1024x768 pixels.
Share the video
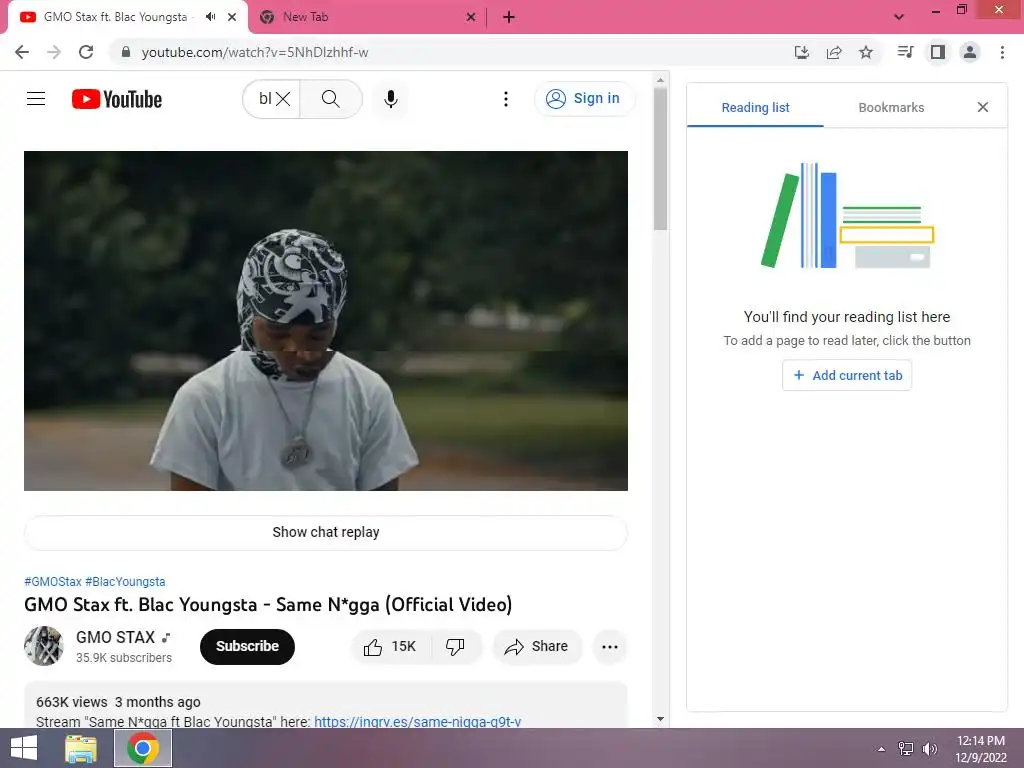click(x=537, y=647)
